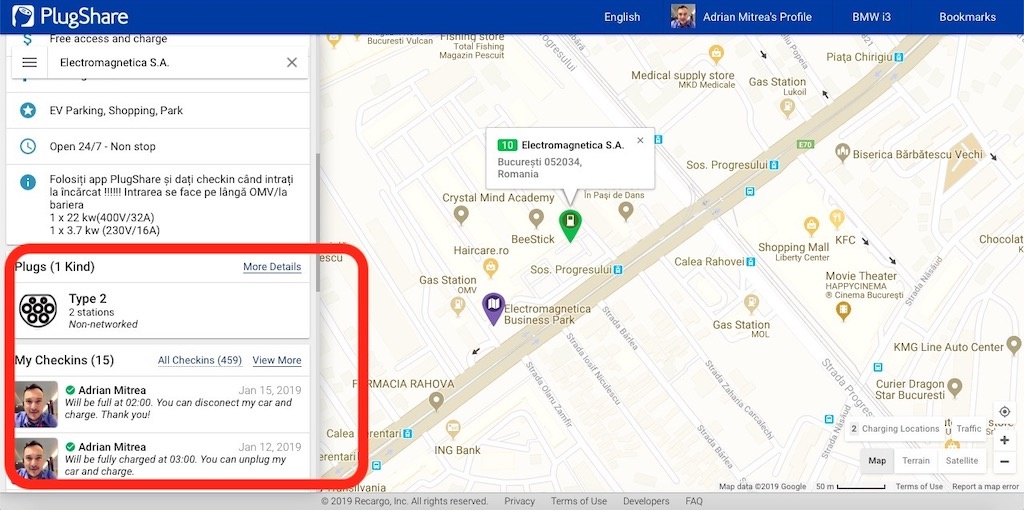Zoom out on the map
This screenshot has height=510, width=1024.
point(1004,461)
